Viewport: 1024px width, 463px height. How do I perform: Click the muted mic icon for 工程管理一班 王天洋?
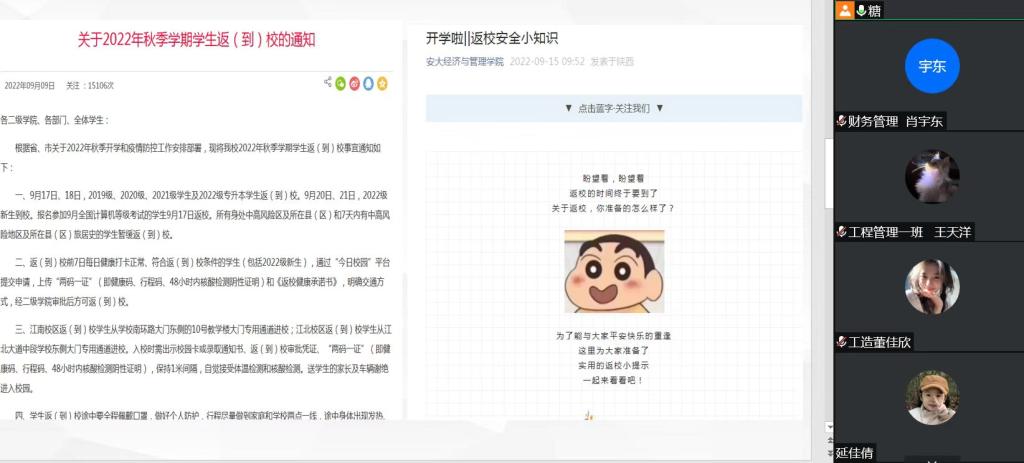pos(842,232)
